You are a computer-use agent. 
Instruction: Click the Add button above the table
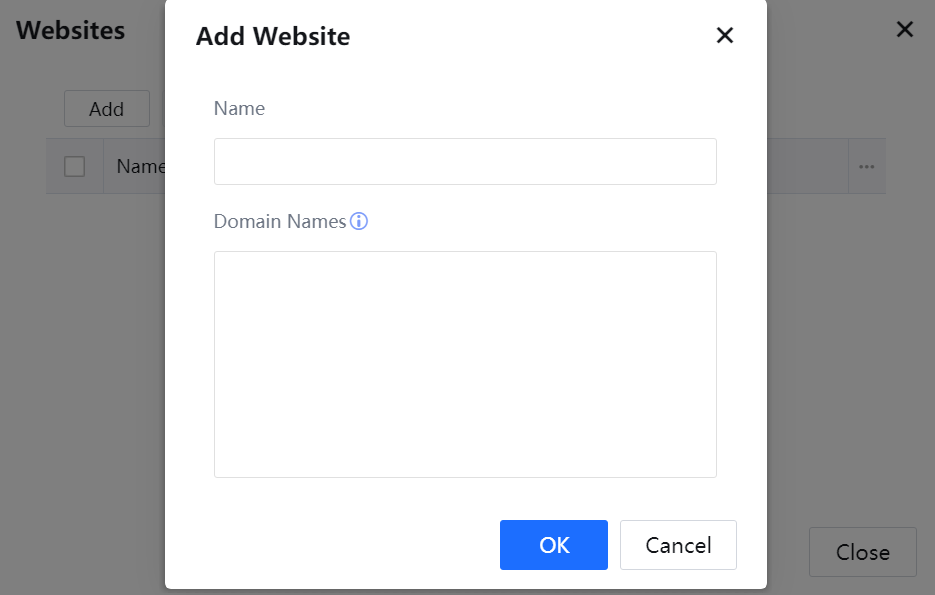106,109
